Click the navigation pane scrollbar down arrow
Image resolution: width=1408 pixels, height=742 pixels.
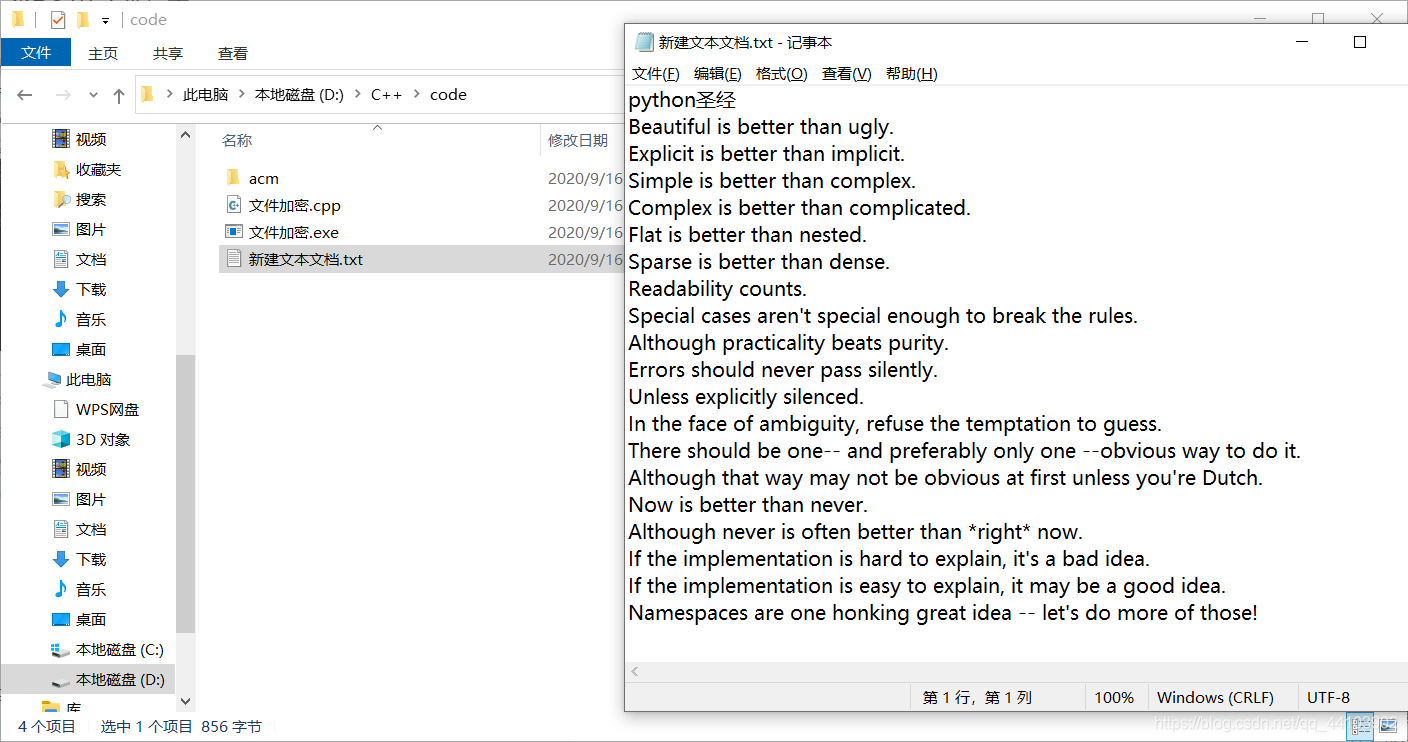185,702
